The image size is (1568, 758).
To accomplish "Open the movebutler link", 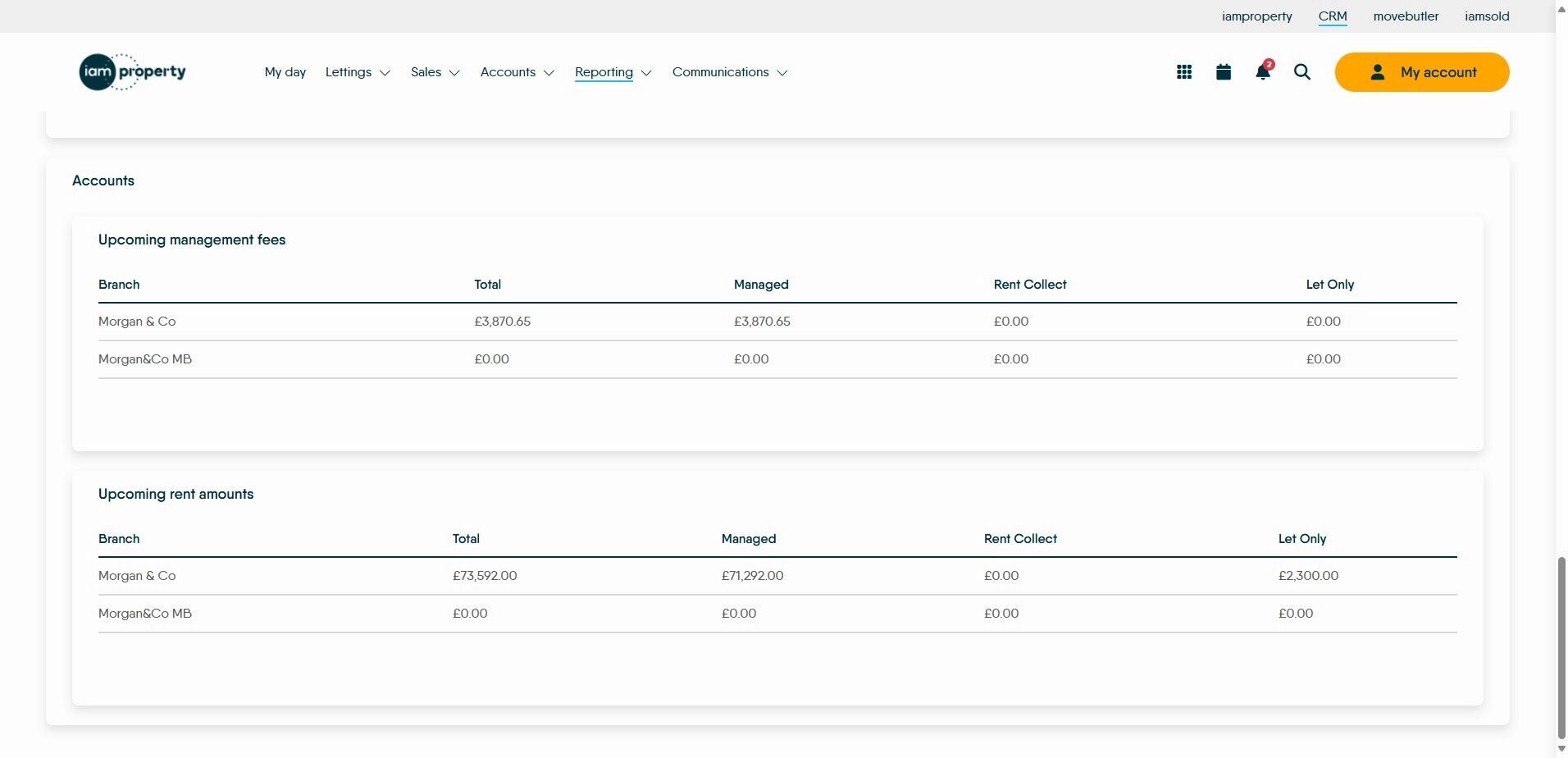I will pyautogui.click(x=1406, y=16).
